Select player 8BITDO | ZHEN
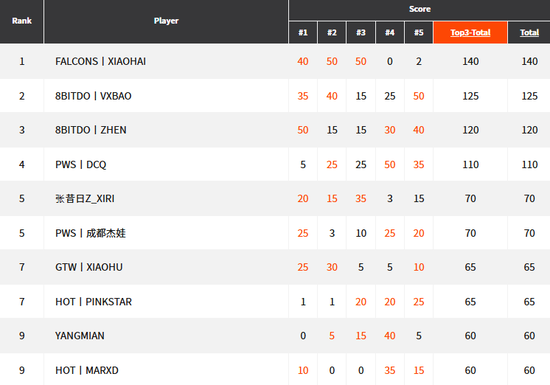Screen dimensions: 550x385 [90, 130]
